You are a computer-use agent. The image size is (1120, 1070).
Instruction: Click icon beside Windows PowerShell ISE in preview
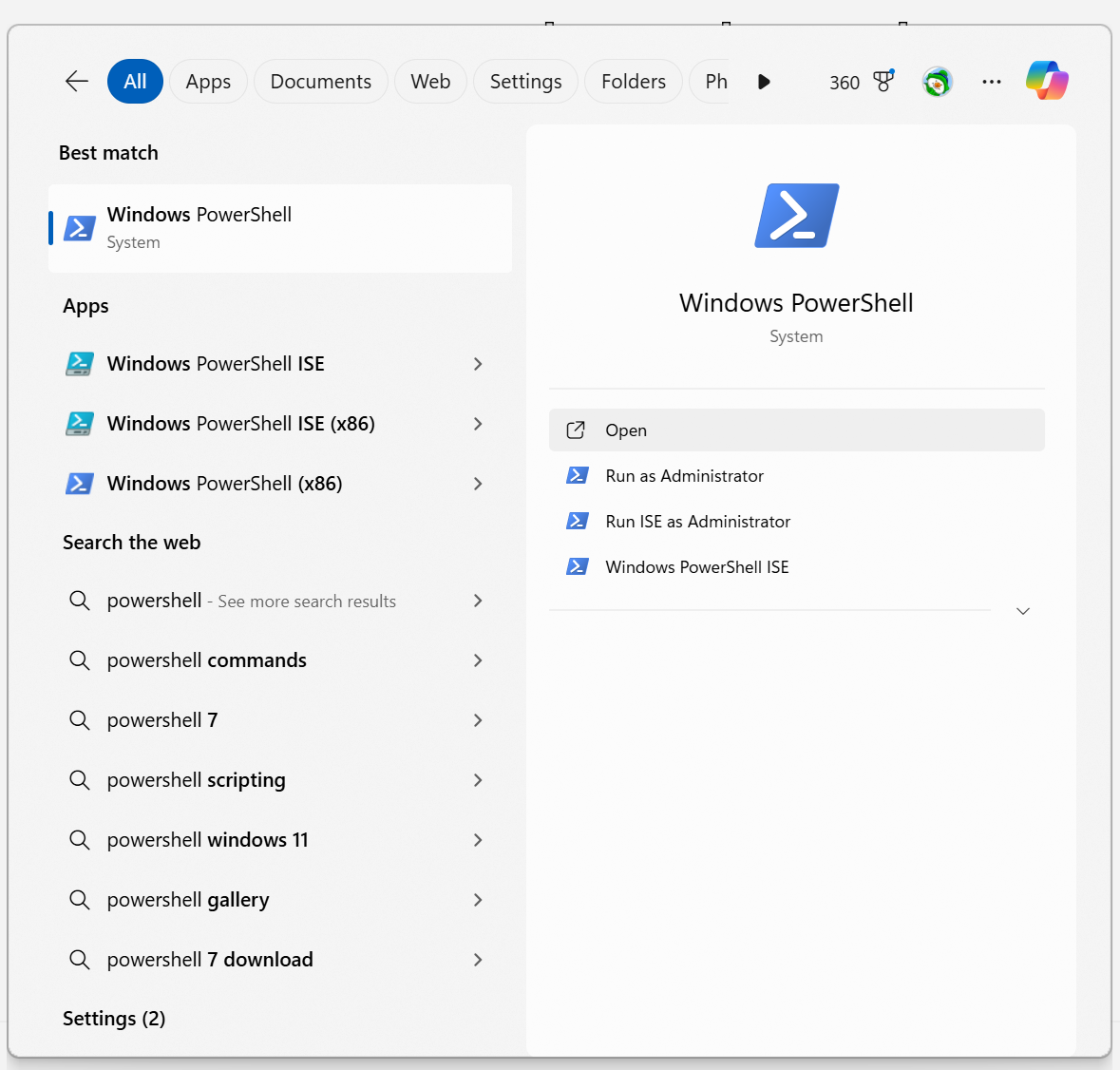click(x=578, y=567)
